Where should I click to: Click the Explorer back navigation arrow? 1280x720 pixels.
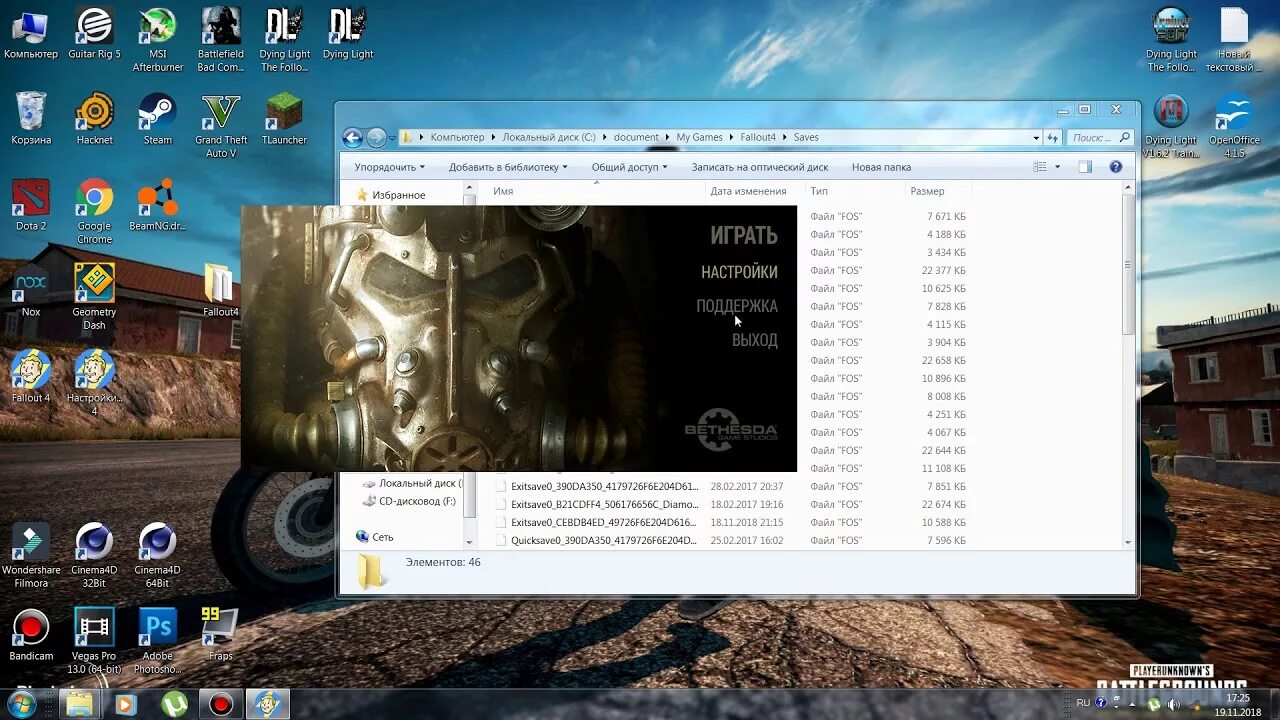click(x=352, y=138)
